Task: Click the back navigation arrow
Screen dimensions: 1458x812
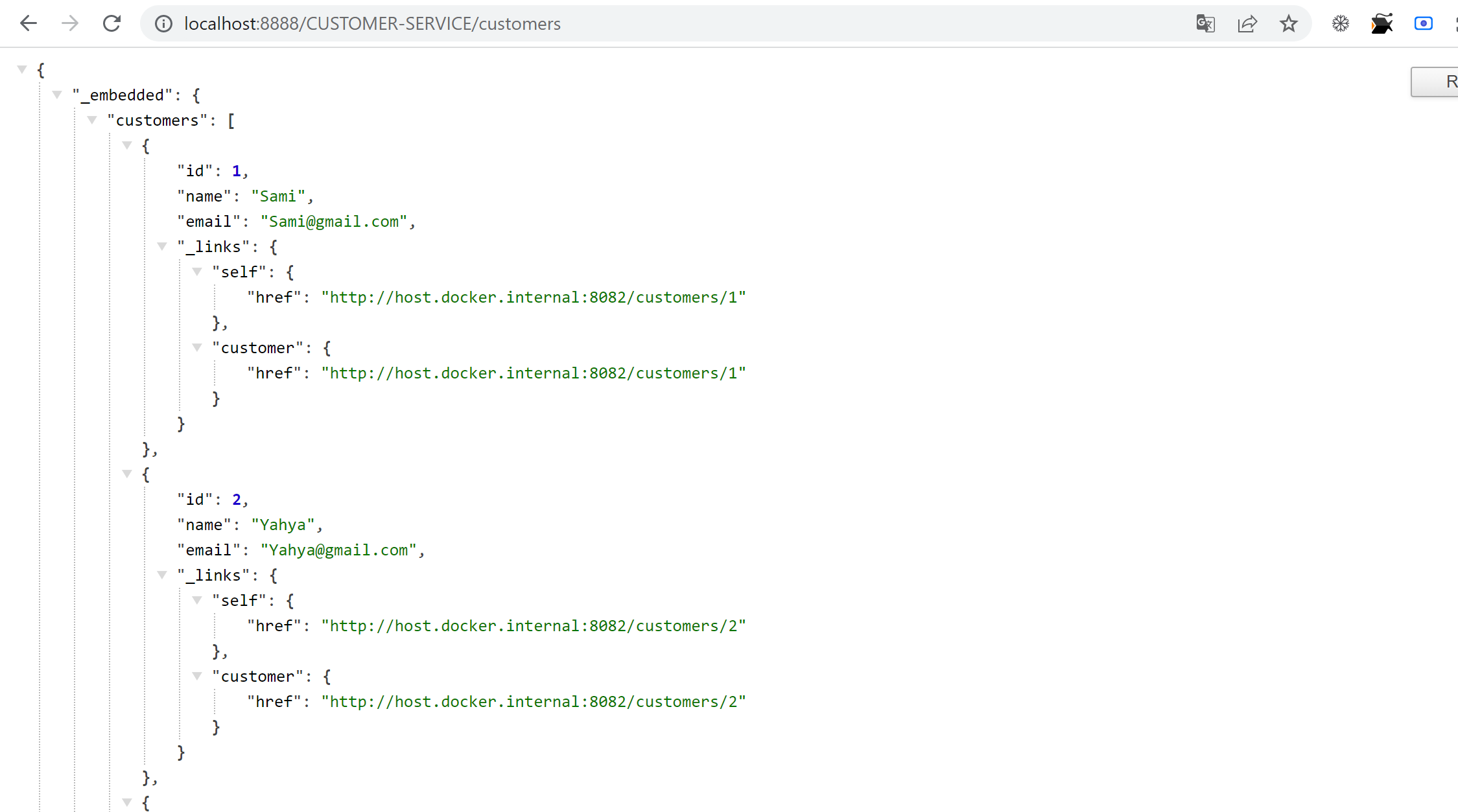Action: point(28,23)
